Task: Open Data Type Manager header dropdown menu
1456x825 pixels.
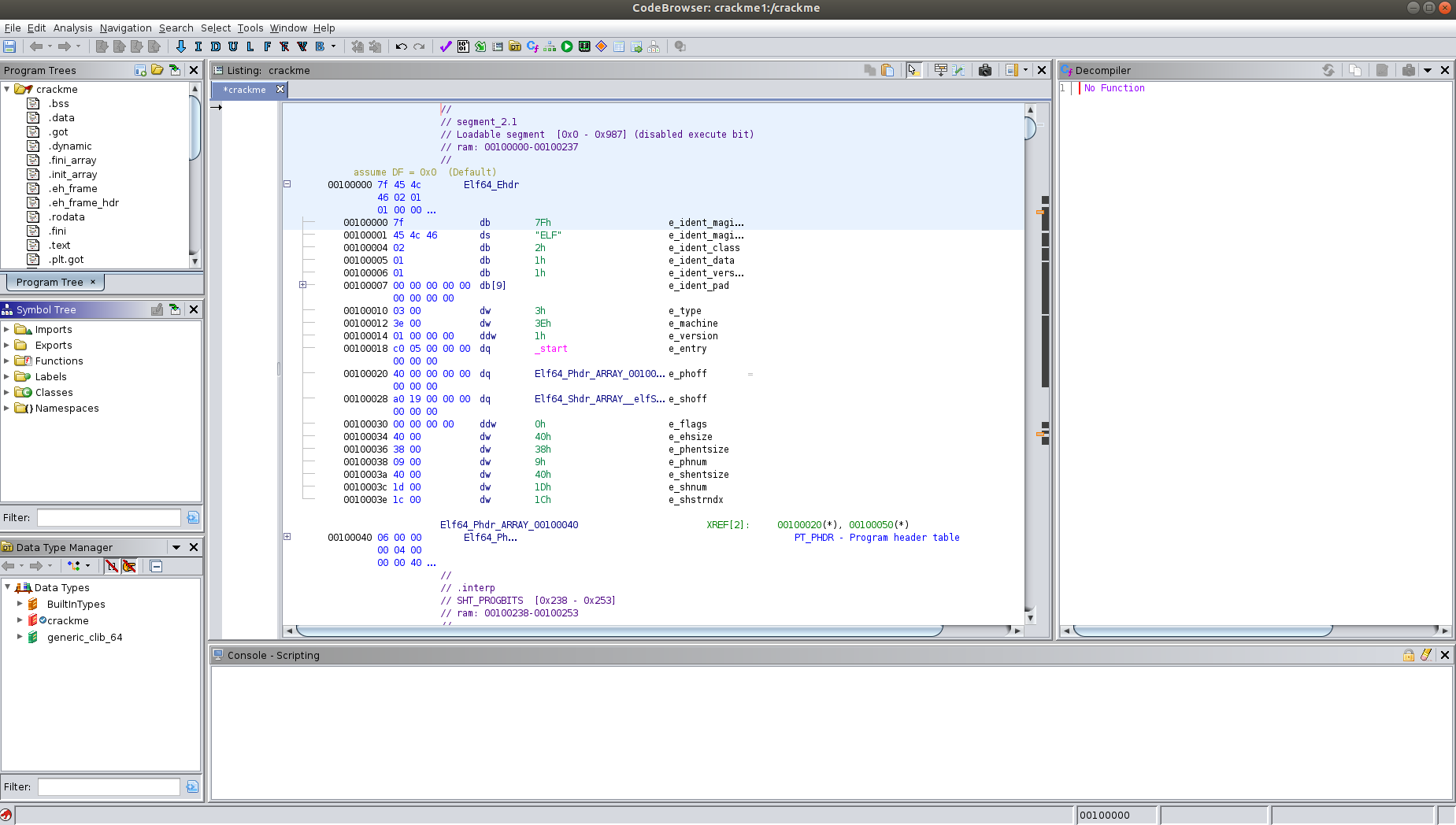Action: click(176, 547)
